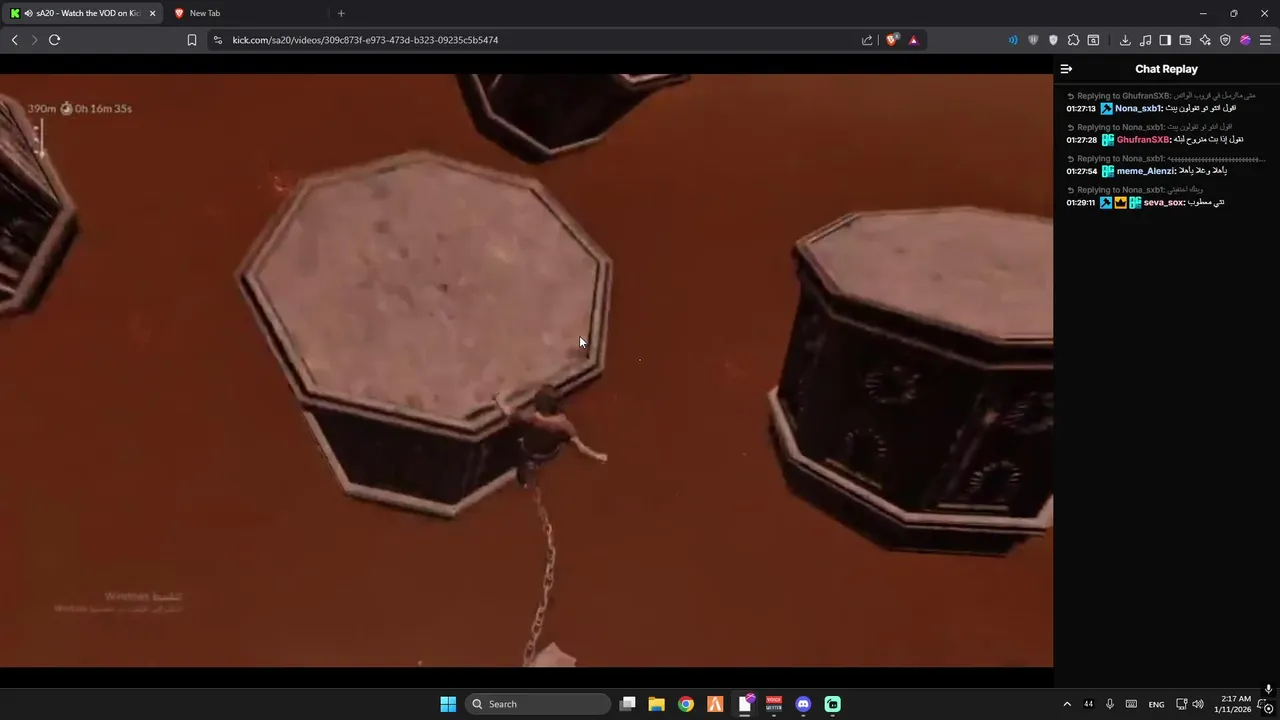Show hidden system tray icons
Image resolution: width=1280 pixels, height=720 pixels.
(1066, 704)
